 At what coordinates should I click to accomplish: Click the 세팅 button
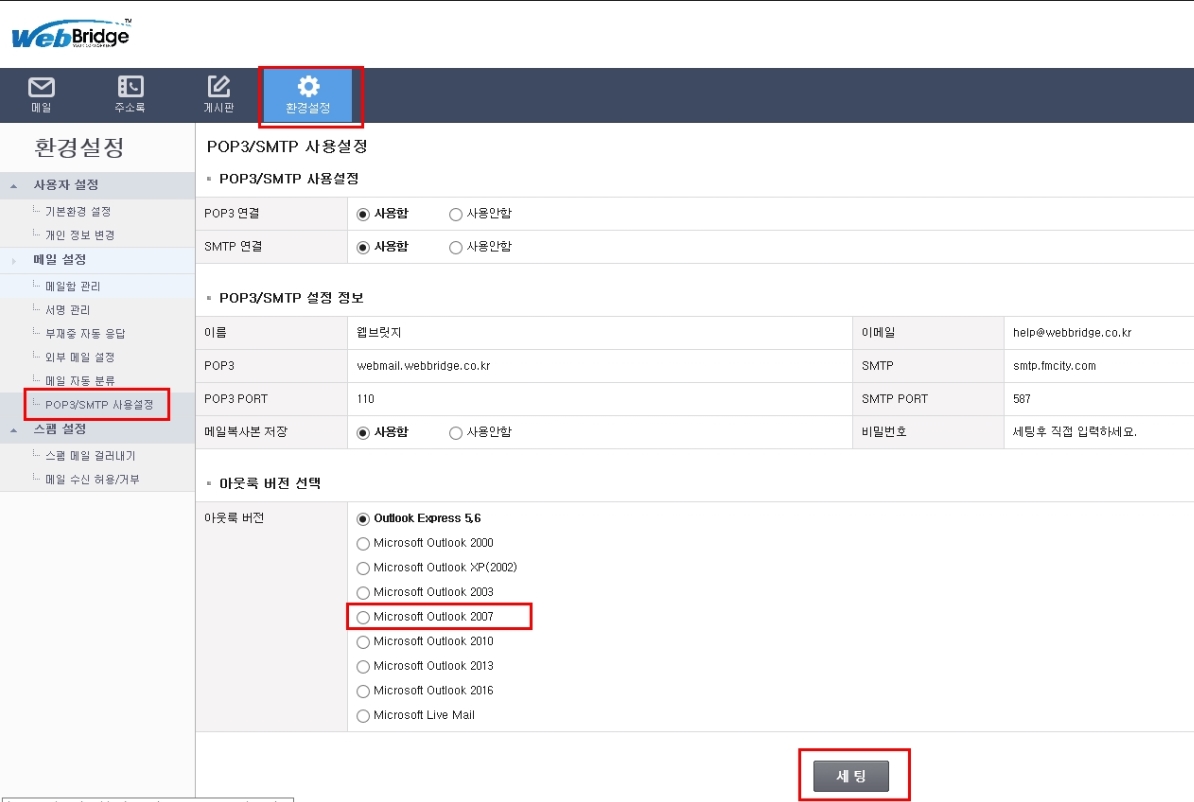tap(851, 776)
